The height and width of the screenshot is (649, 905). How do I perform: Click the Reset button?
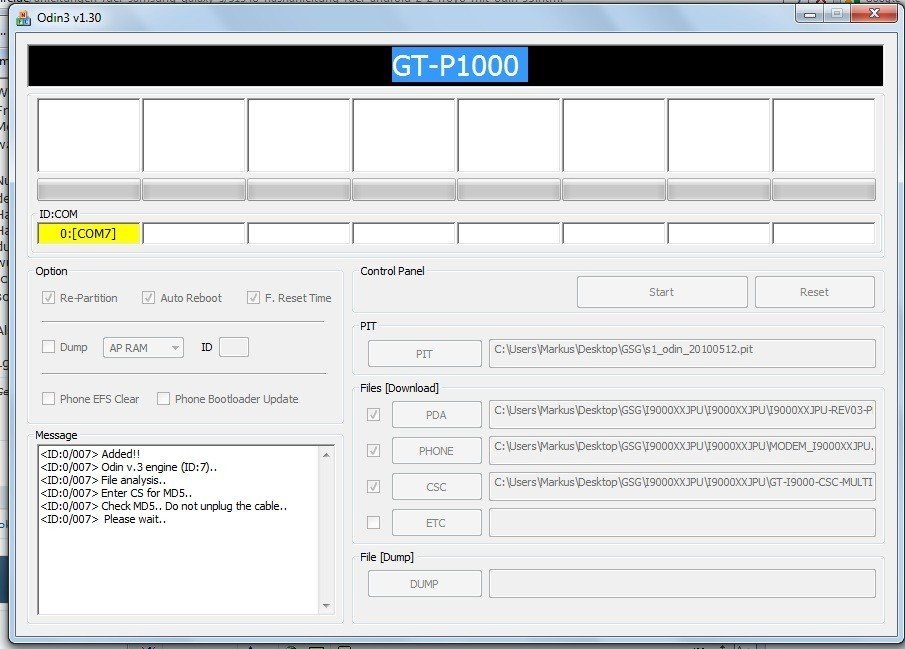(x=814, y=292)
